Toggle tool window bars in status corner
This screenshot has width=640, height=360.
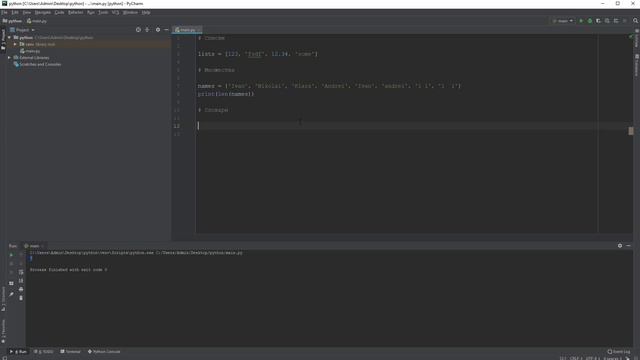[x=4, y=358]
